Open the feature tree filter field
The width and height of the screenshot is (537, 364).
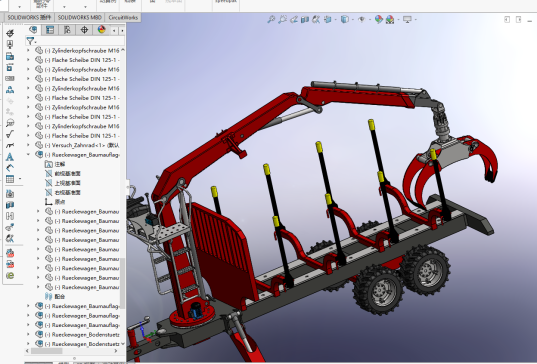75,41
